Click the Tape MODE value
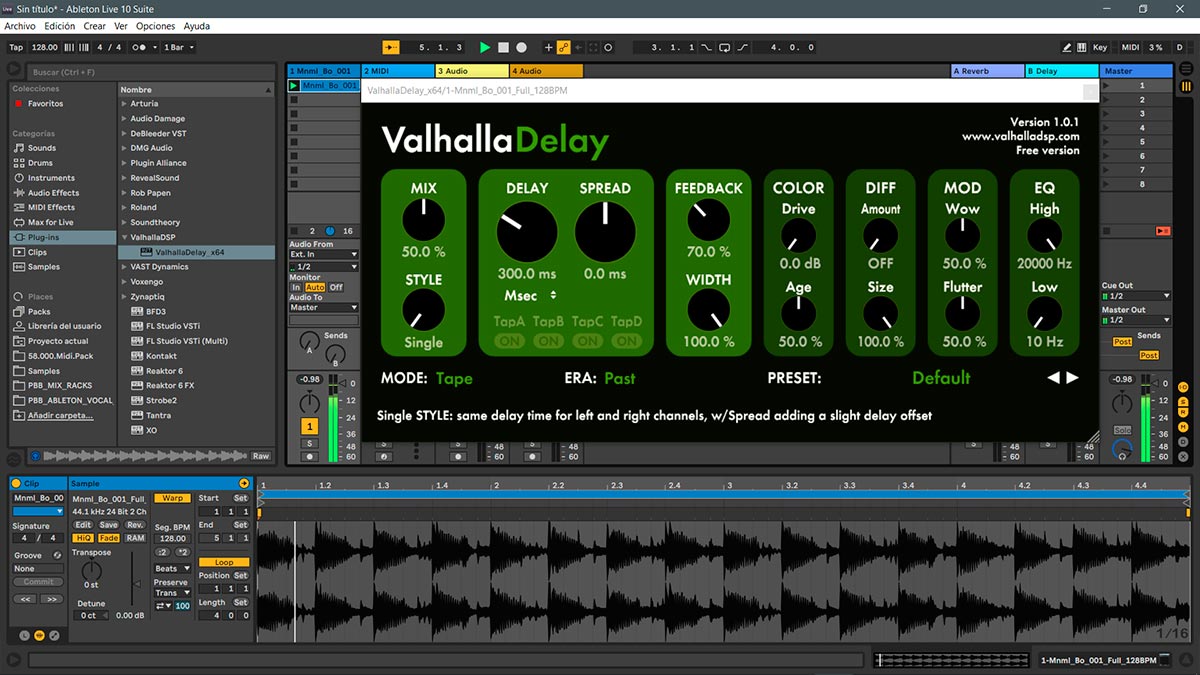The image size is (1200, 675). pyautogui.click(x=454, y=378)
